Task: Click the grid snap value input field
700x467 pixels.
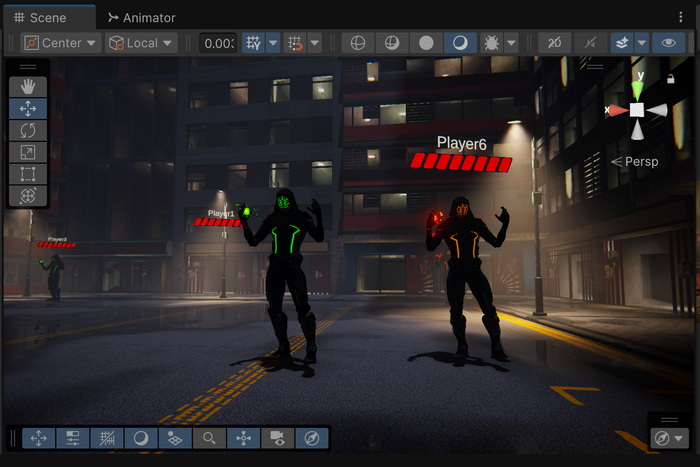Action: point(218,43)
